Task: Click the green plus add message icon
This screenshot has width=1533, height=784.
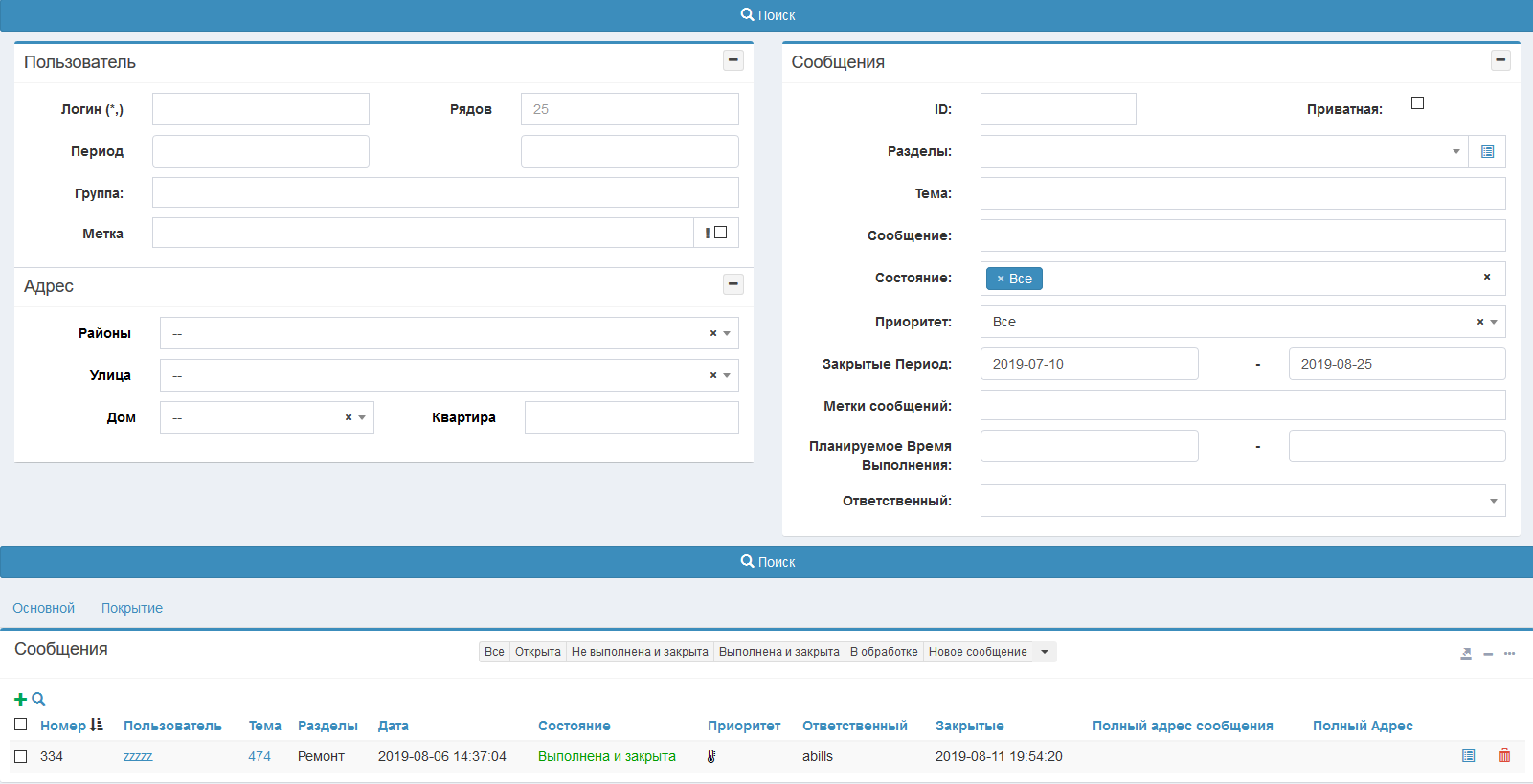Action: (20, 700)
